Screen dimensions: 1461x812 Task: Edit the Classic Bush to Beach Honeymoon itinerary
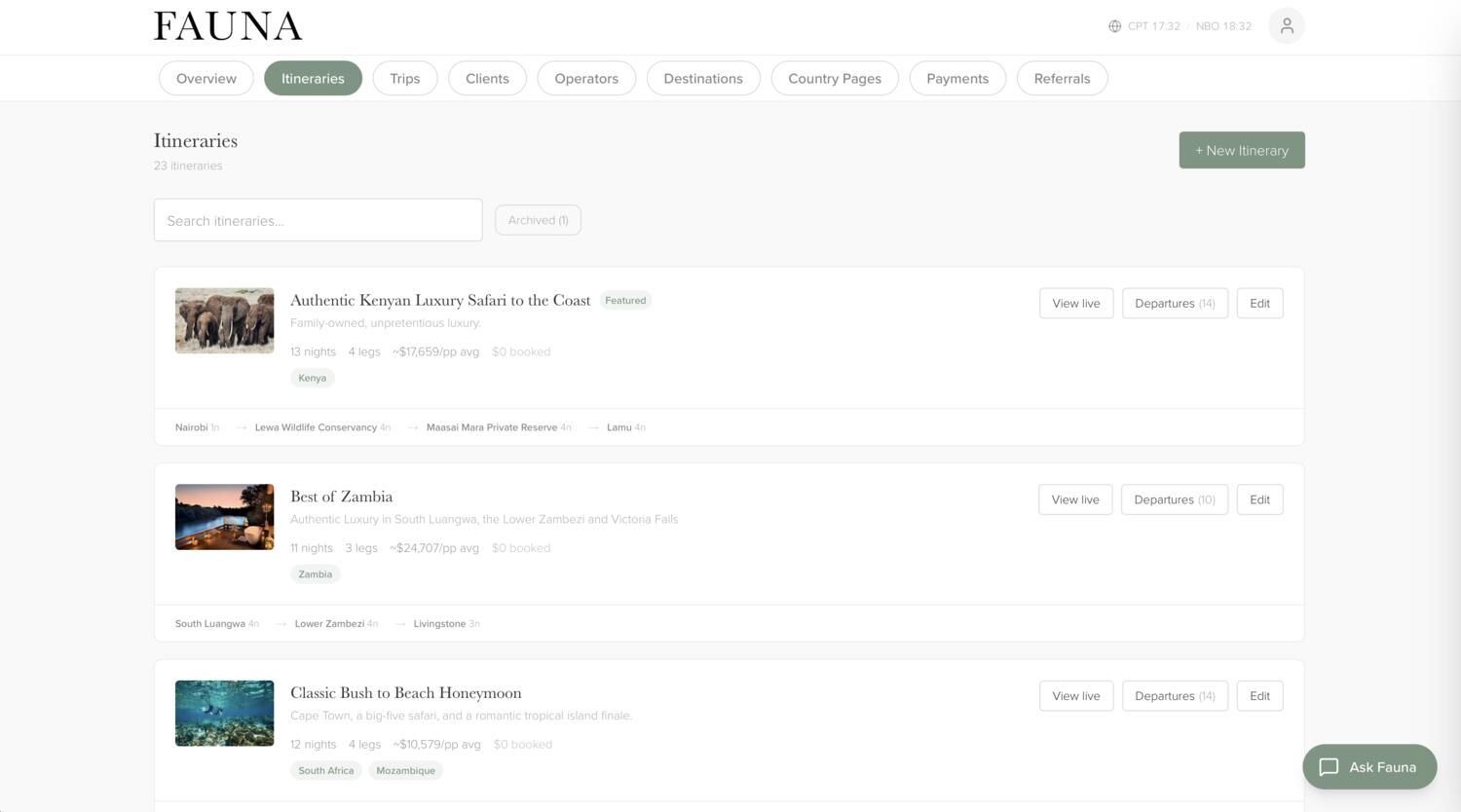pyautogui.click(x=1260, y=696)
